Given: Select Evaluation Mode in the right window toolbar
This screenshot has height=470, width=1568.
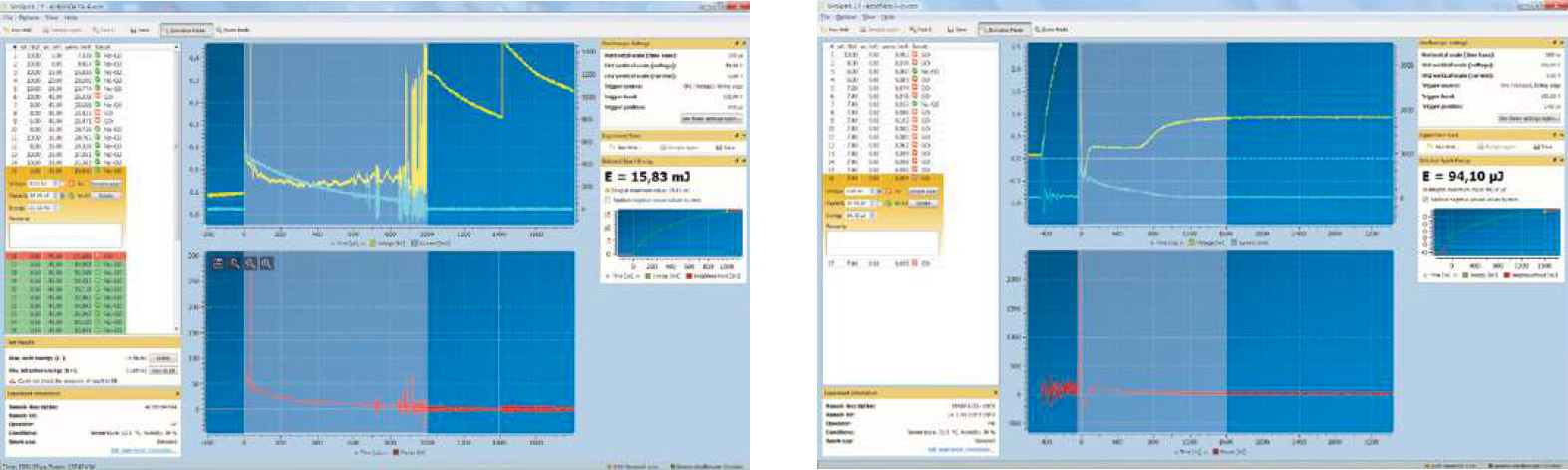Looking at the screenshot, I should point(1003,30).
